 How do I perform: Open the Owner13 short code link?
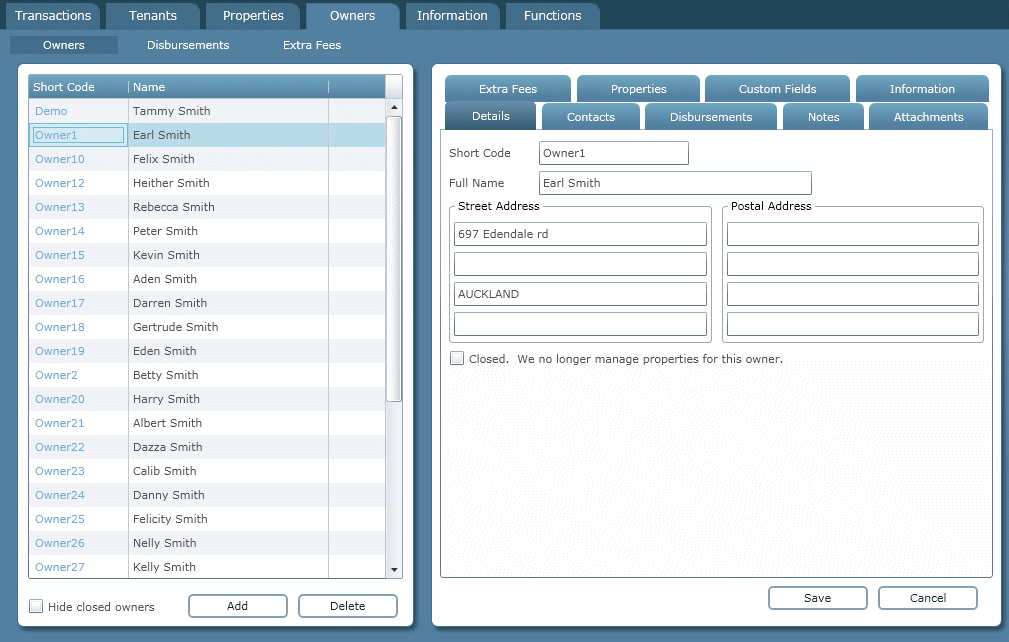tap(59, 207)
